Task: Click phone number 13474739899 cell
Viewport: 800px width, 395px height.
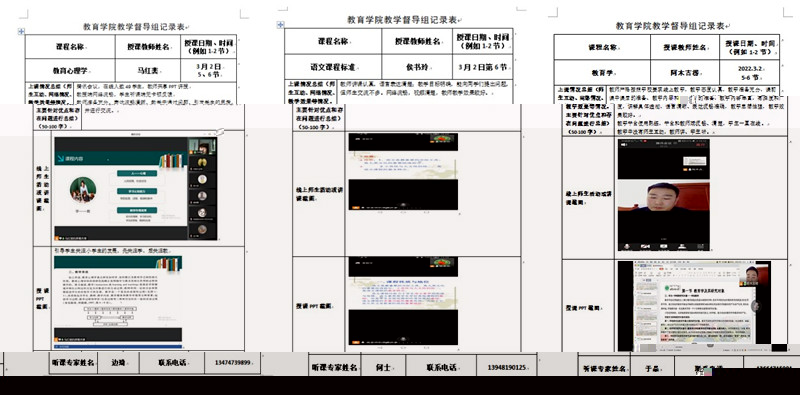Action: click(x=232, y=363)
